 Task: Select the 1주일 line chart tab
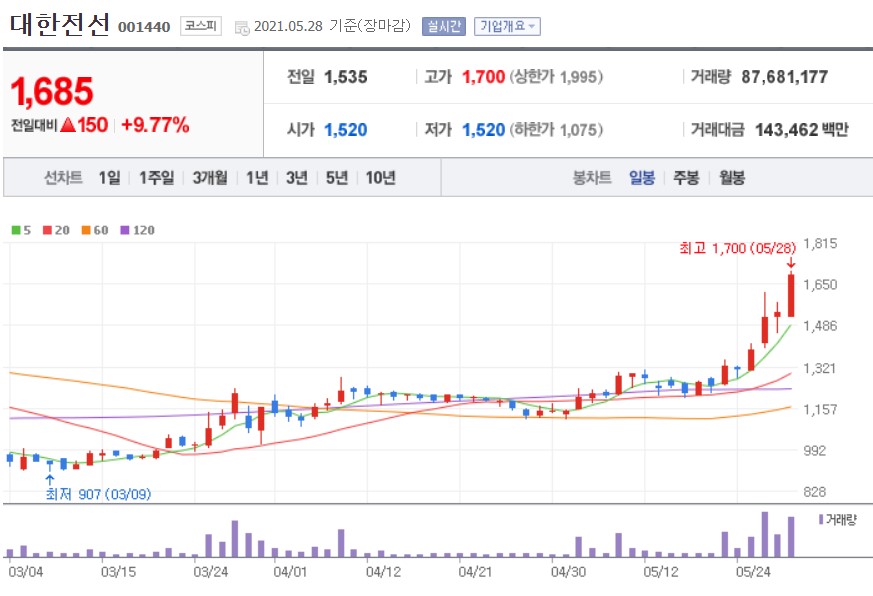[x=156, y=178]
